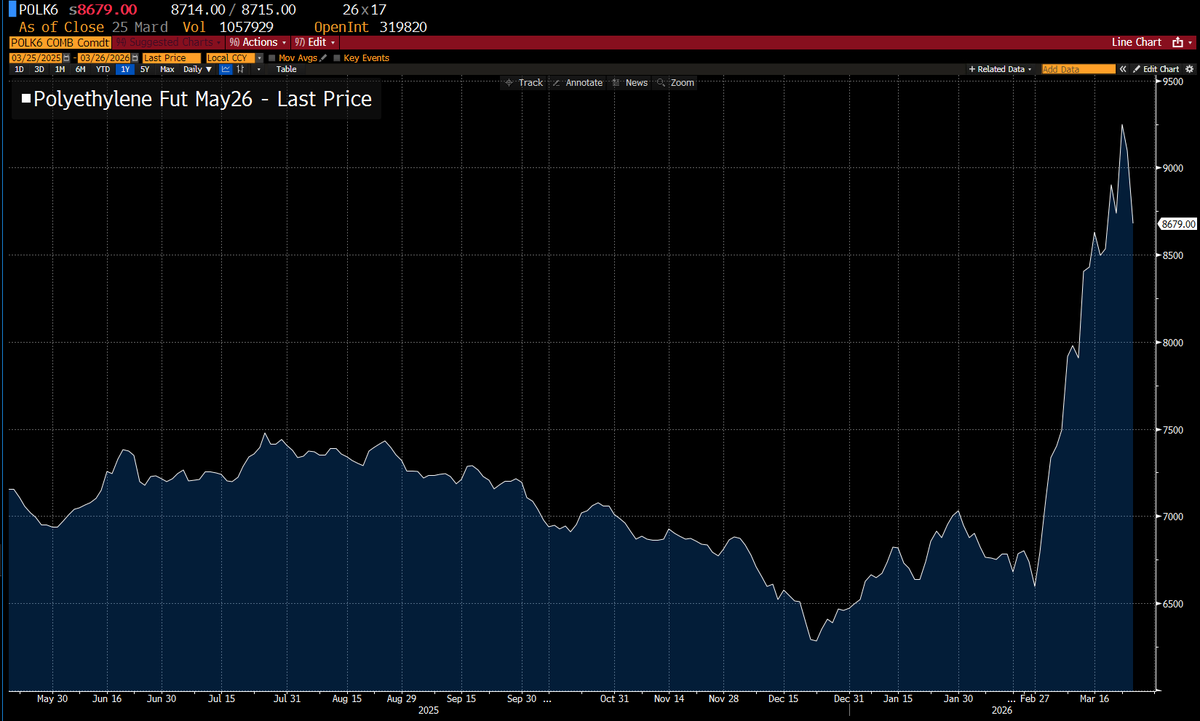Viewport: 1200px width, 721px height.
Task: Enable the Key Events checkbox
Action: 337,58
